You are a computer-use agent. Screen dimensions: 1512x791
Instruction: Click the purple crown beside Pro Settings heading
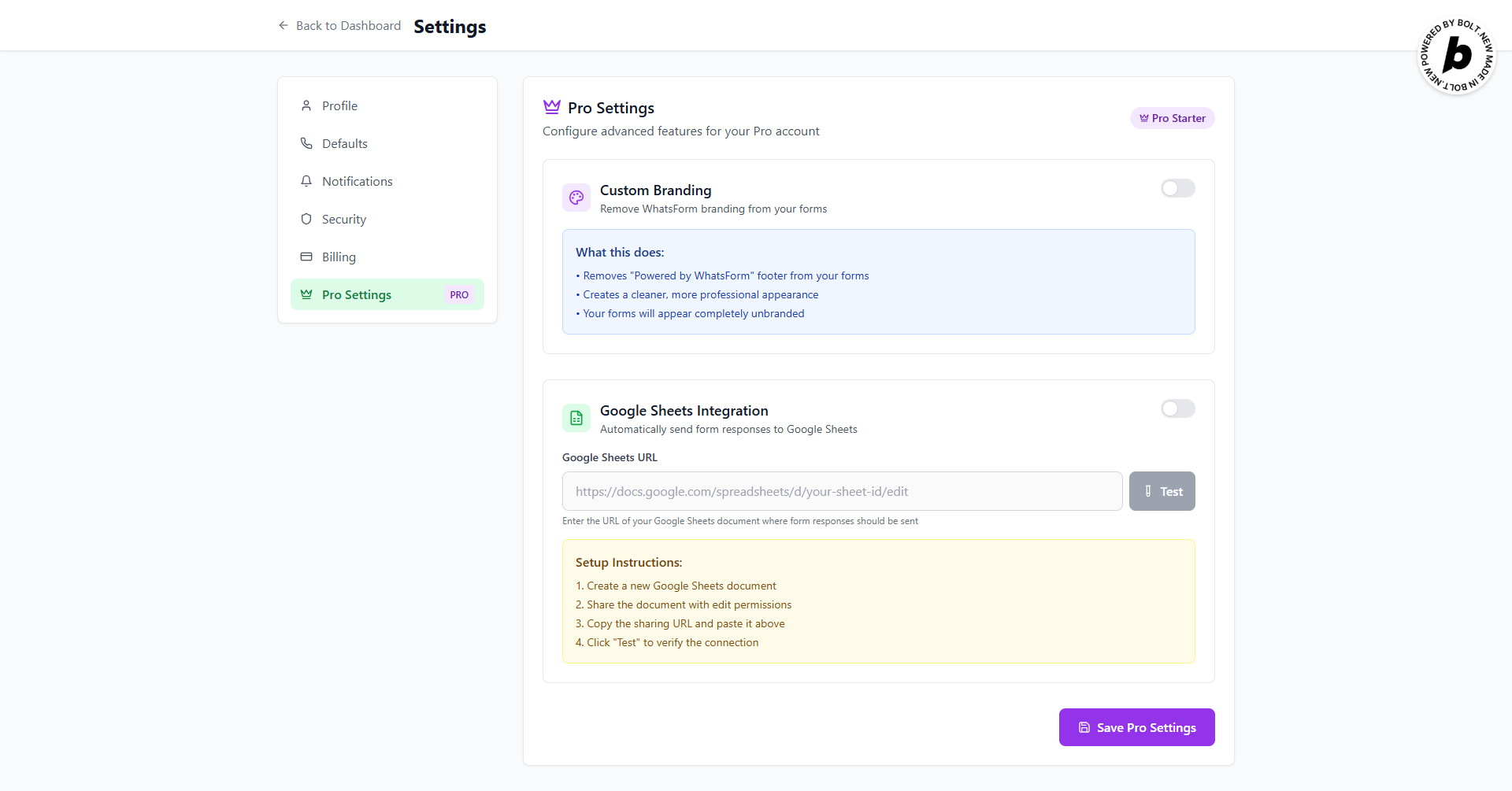[x=552, y=107]
